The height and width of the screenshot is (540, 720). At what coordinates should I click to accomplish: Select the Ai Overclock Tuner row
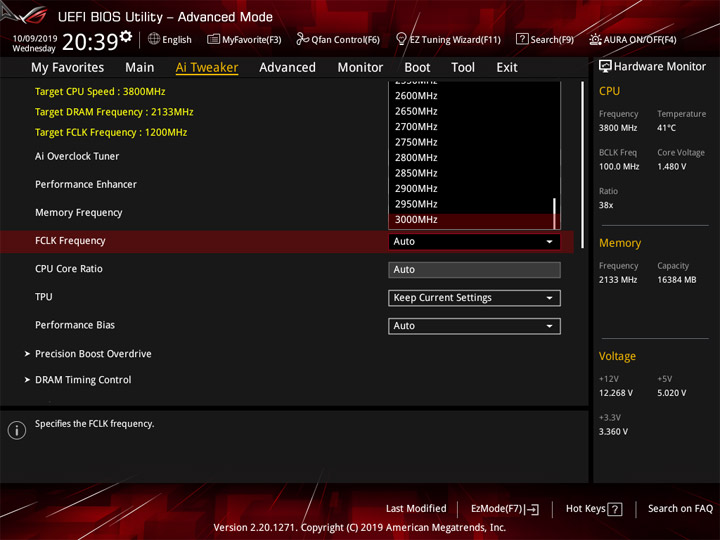[77, 157]
